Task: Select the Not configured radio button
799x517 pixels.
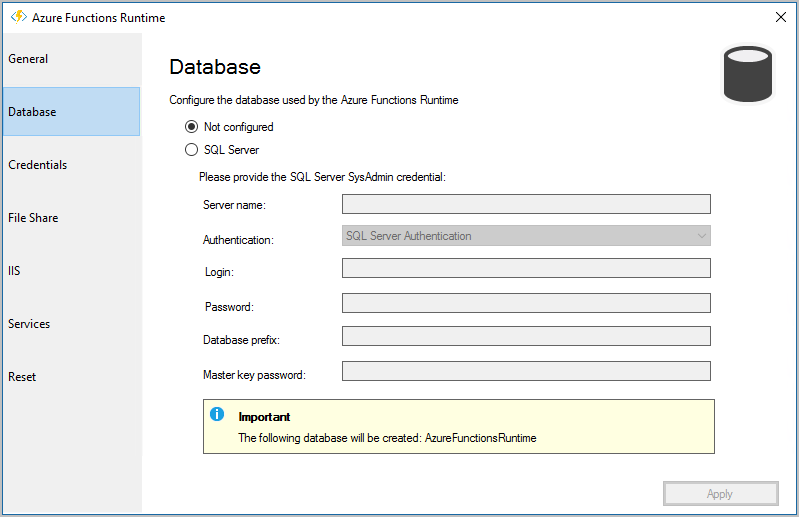Action: [192, 127]
